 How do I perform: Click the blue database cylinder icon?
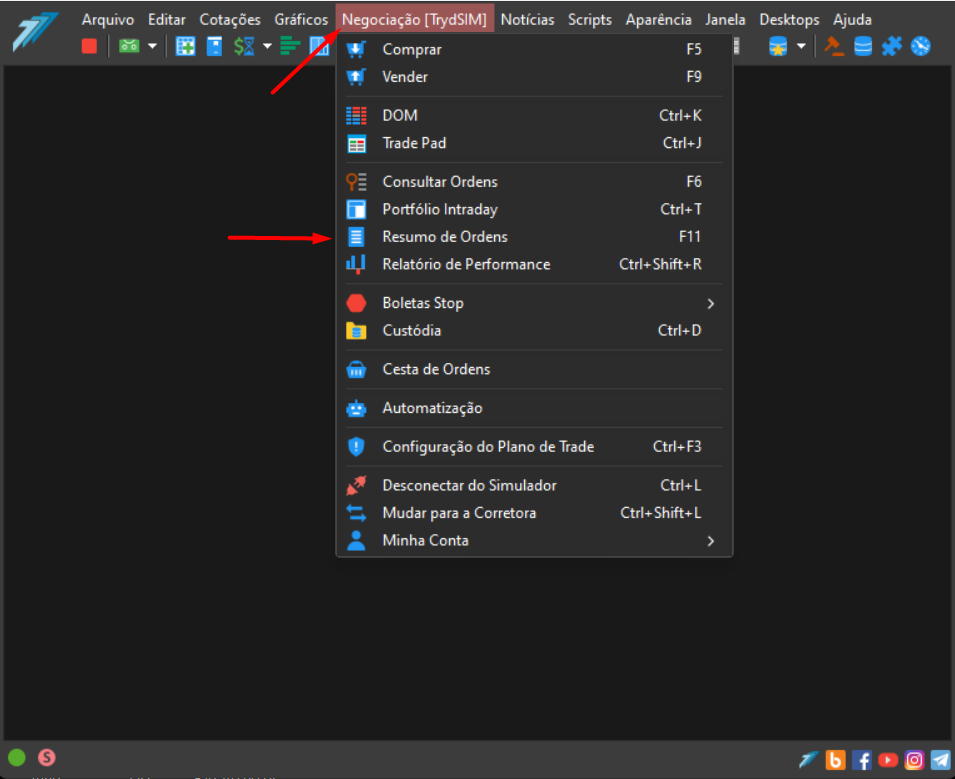[863, 46]
